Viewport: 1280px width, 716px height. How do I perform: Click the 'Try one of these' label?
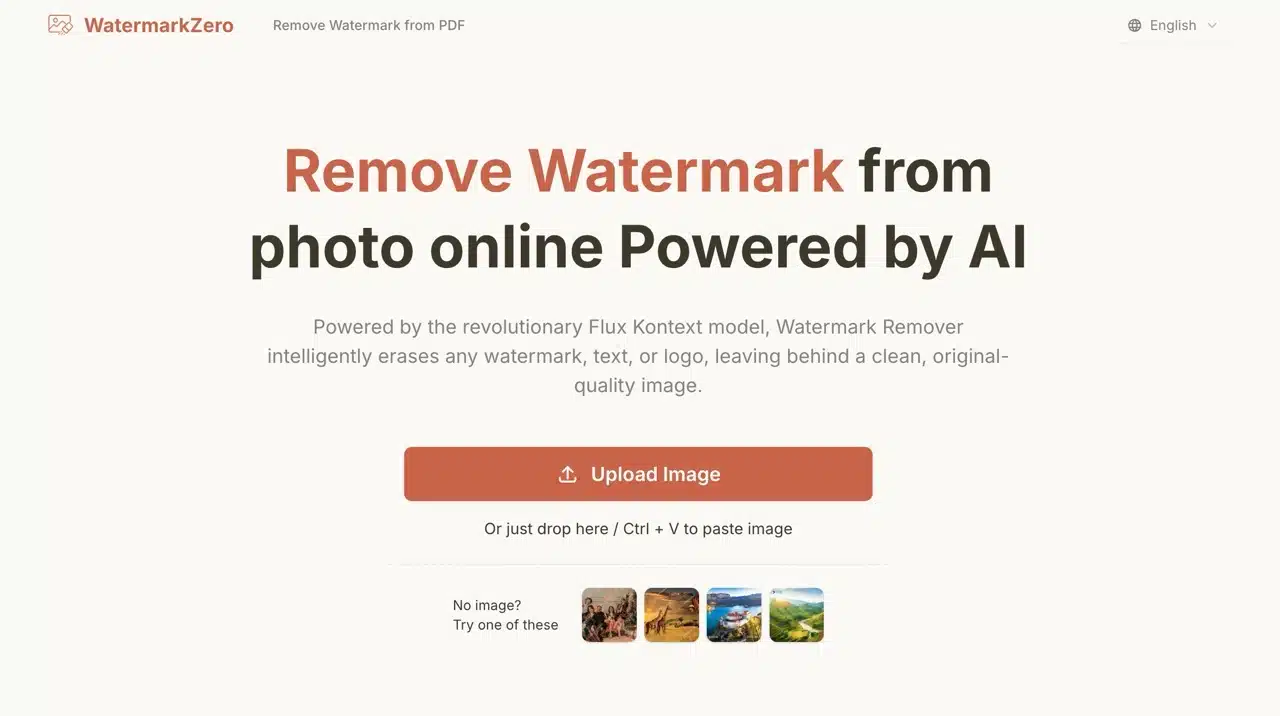506,625
